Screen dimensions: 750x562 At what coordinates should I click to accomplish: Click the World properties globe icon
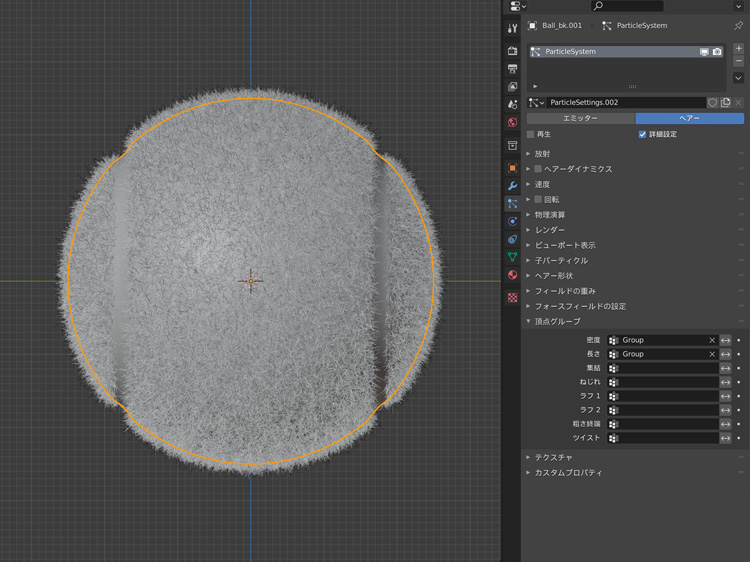click(512, 123)
